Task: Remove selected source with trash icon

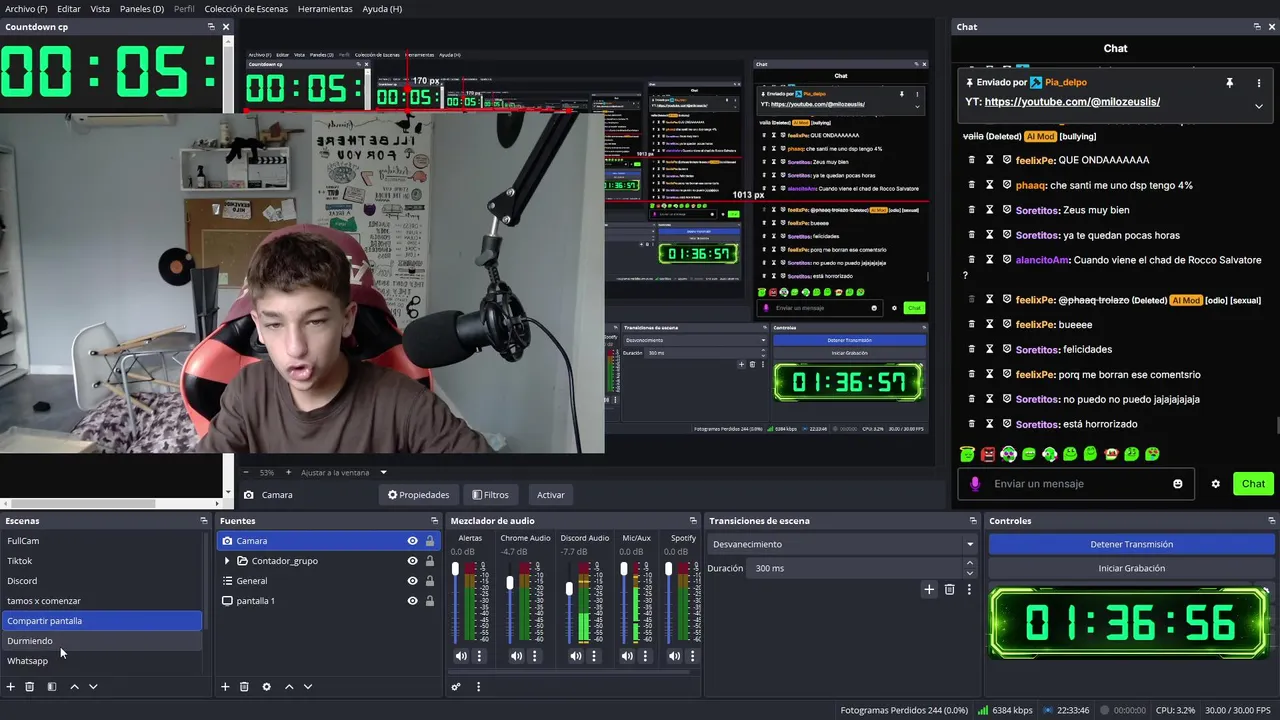Action: point(244,687)
